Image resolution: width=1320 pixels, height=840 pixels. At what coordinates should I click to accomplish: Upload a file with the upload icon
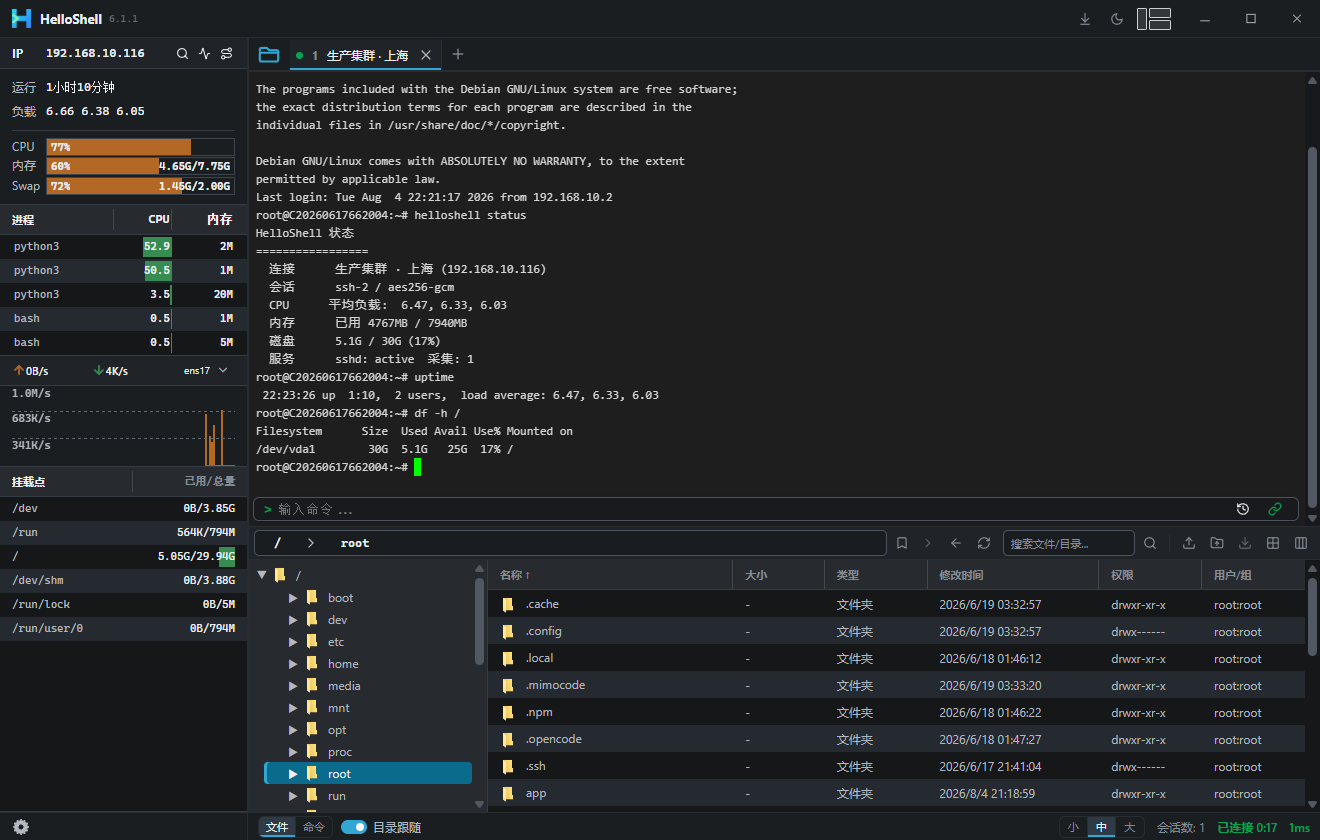point(1189,543)
